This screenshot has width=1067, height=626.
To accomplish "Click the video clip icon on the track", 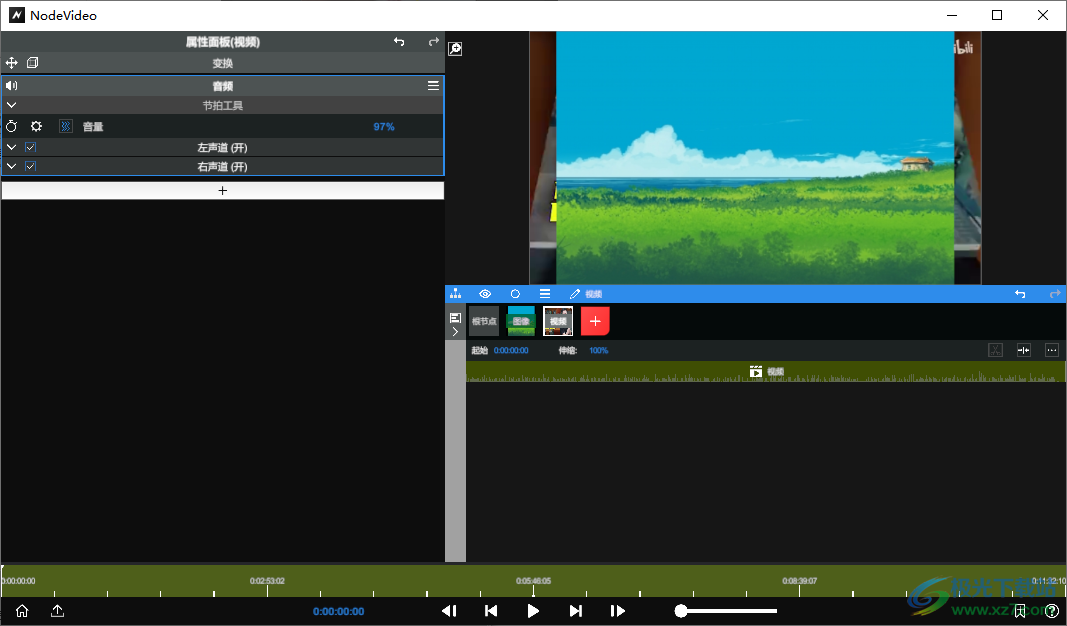I will pos(755,372).
